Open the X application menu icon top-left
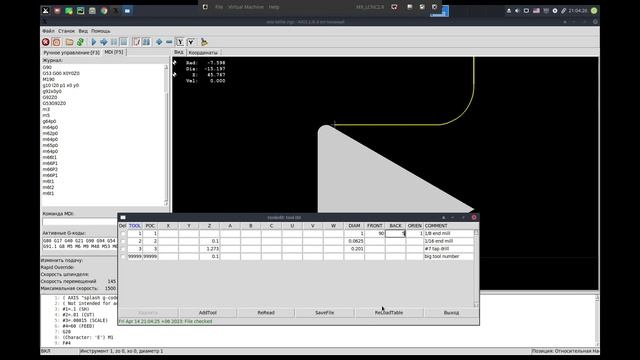 point(45,11)
